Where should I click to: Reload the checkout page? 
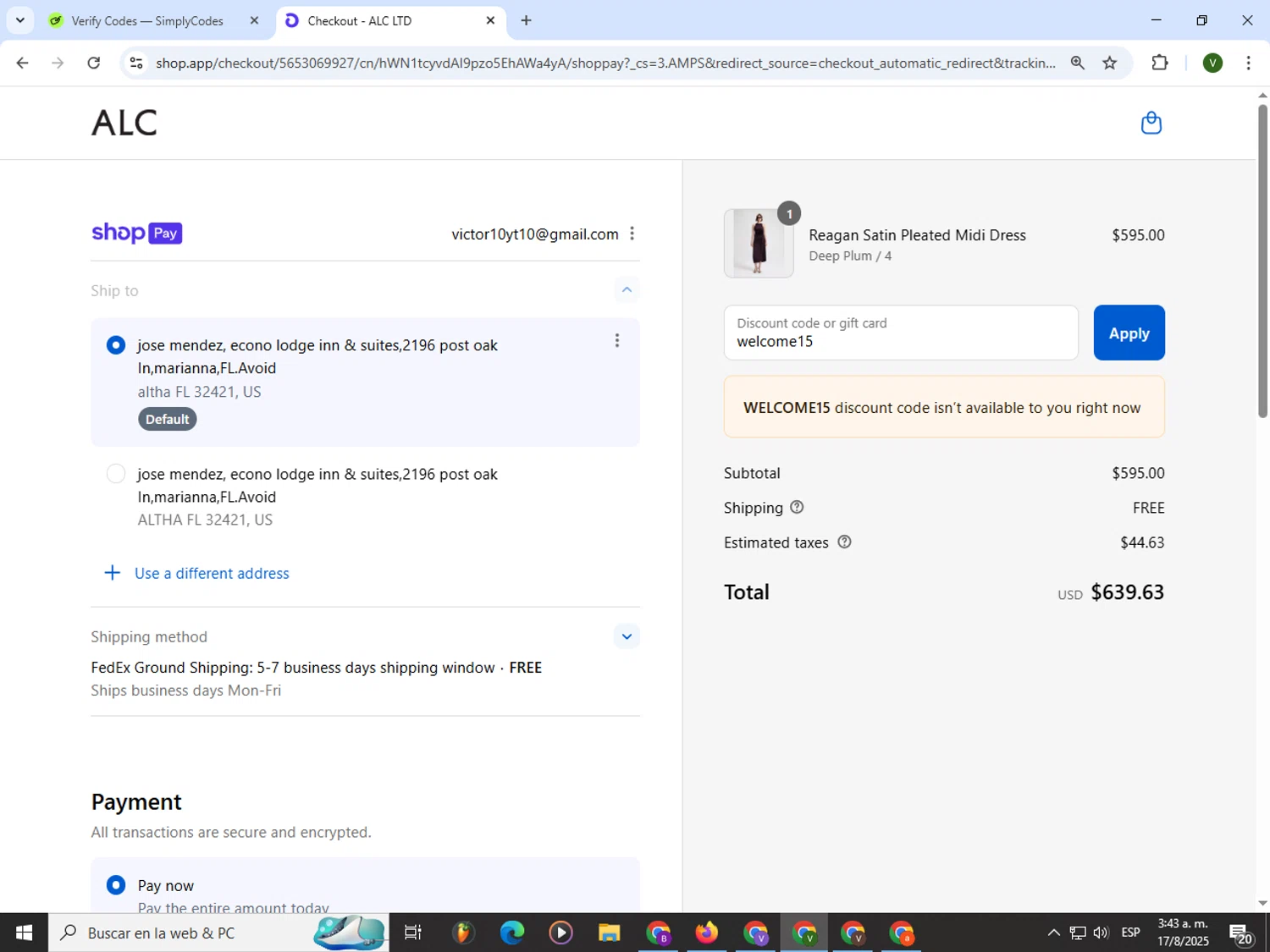point(94,63)
